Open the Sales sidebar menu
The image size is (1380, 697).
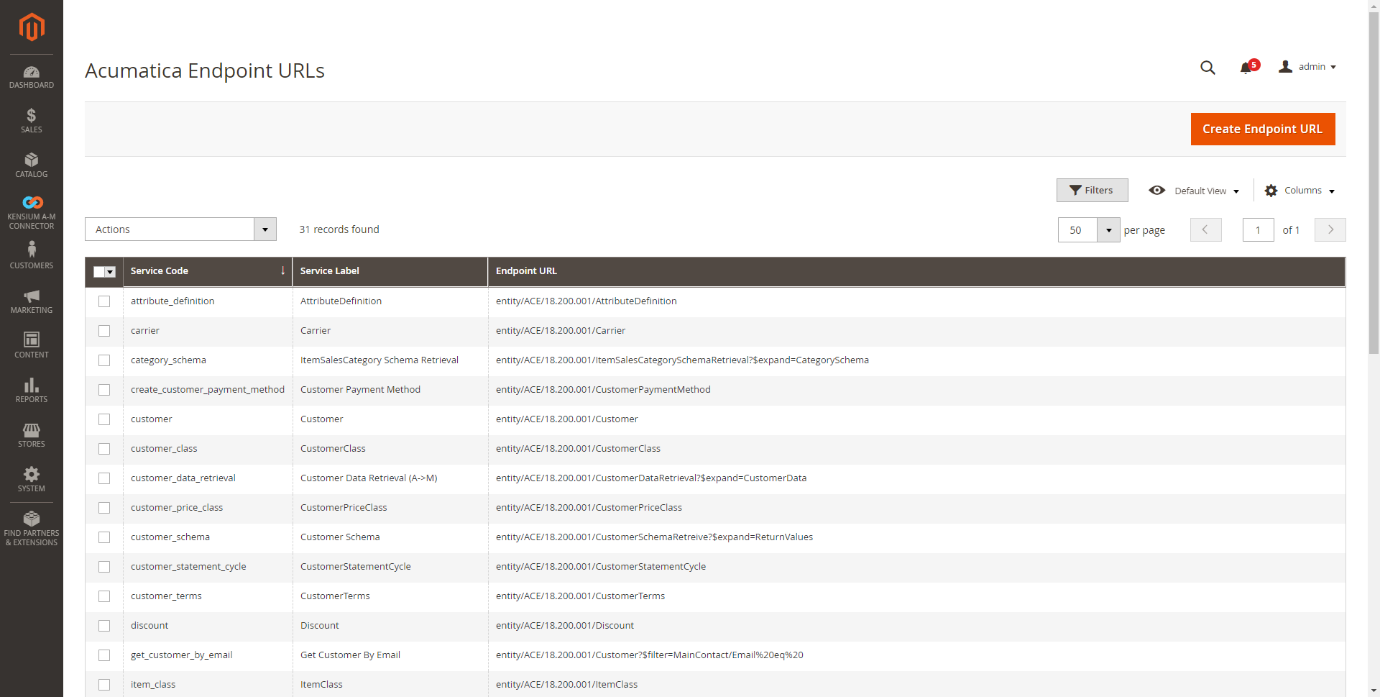(x=31, y=121)
